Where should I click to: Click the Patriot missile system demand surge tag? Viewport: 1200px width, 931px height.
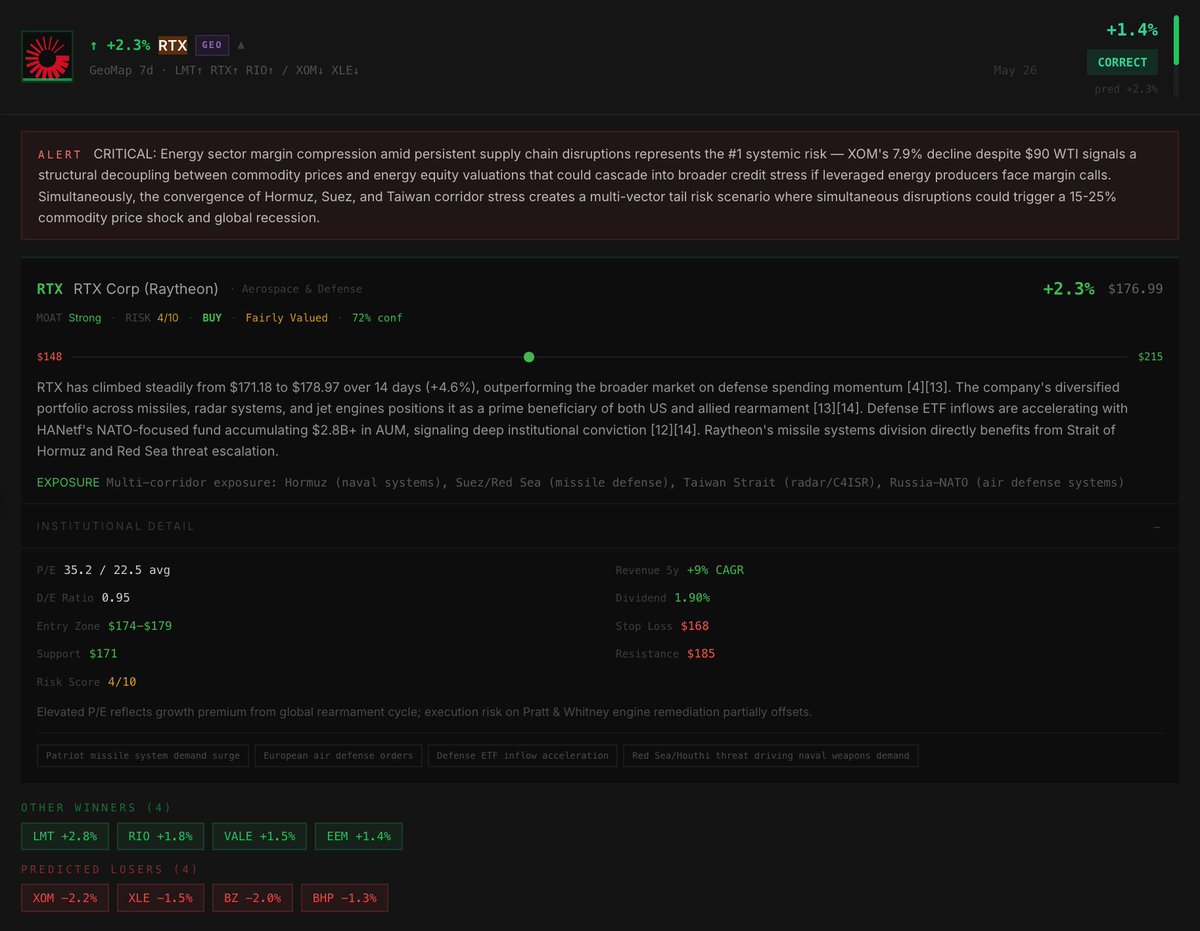point(143,756)
